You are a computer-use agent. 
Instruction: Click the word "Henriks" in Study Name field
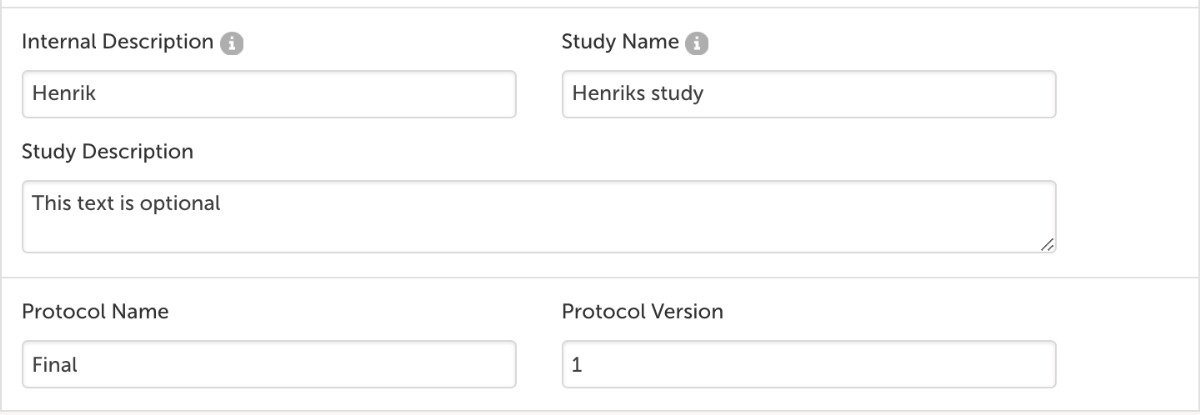coord(603,94)
